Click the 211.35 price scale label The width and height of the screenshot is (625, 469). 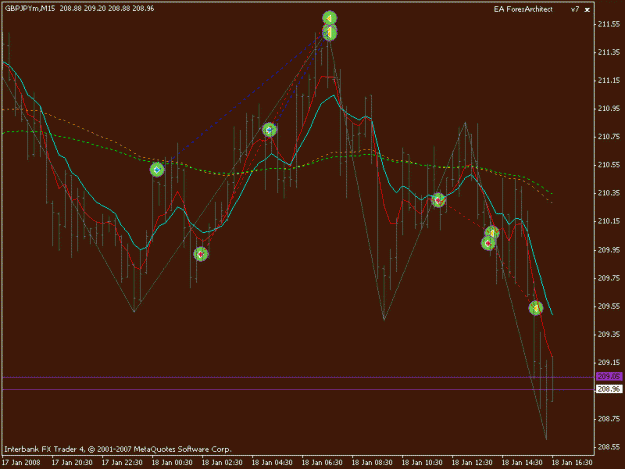(x=609, y=52)
